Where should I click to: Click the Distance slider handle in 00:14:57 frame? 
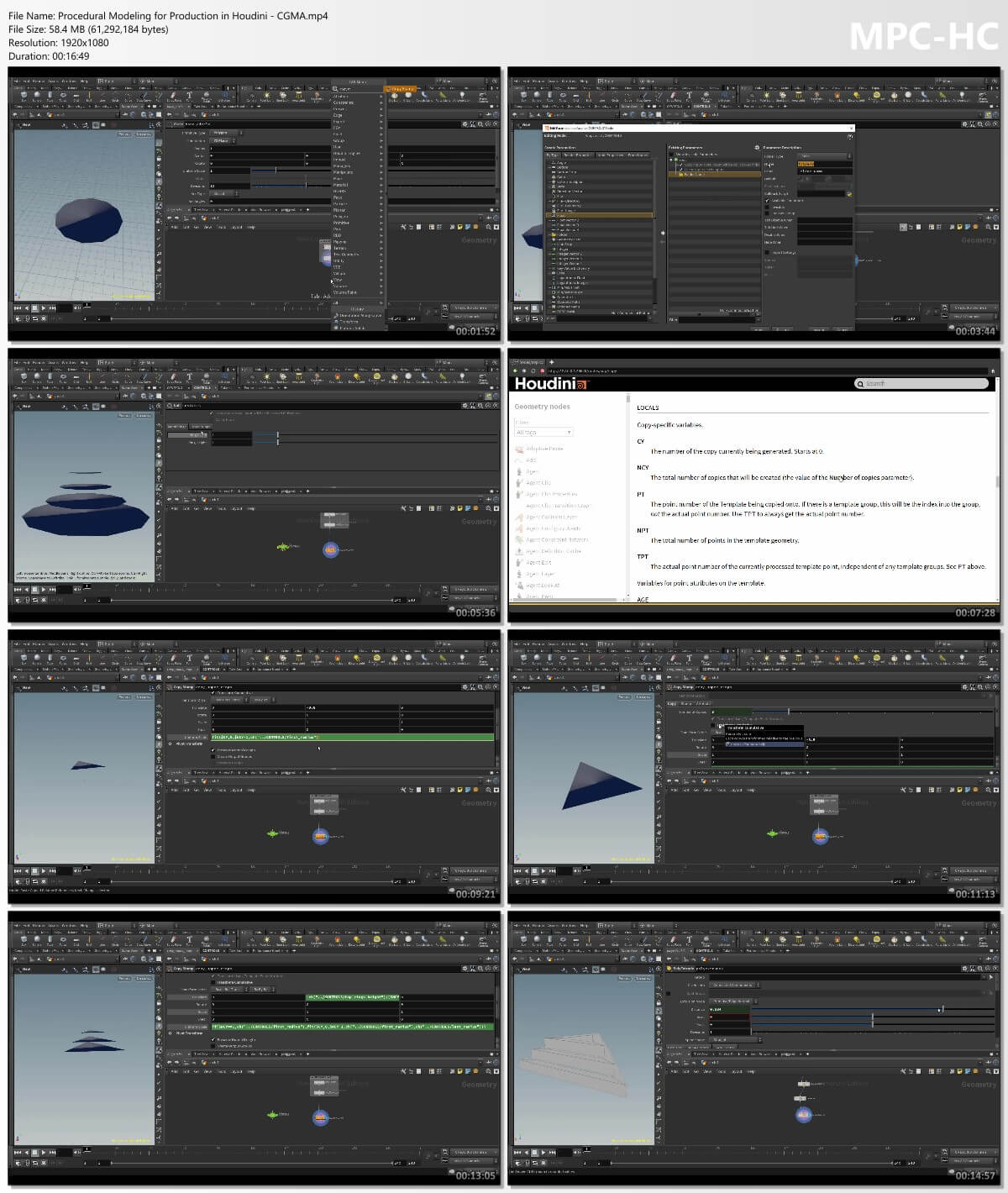click(x=943, y=1009)
